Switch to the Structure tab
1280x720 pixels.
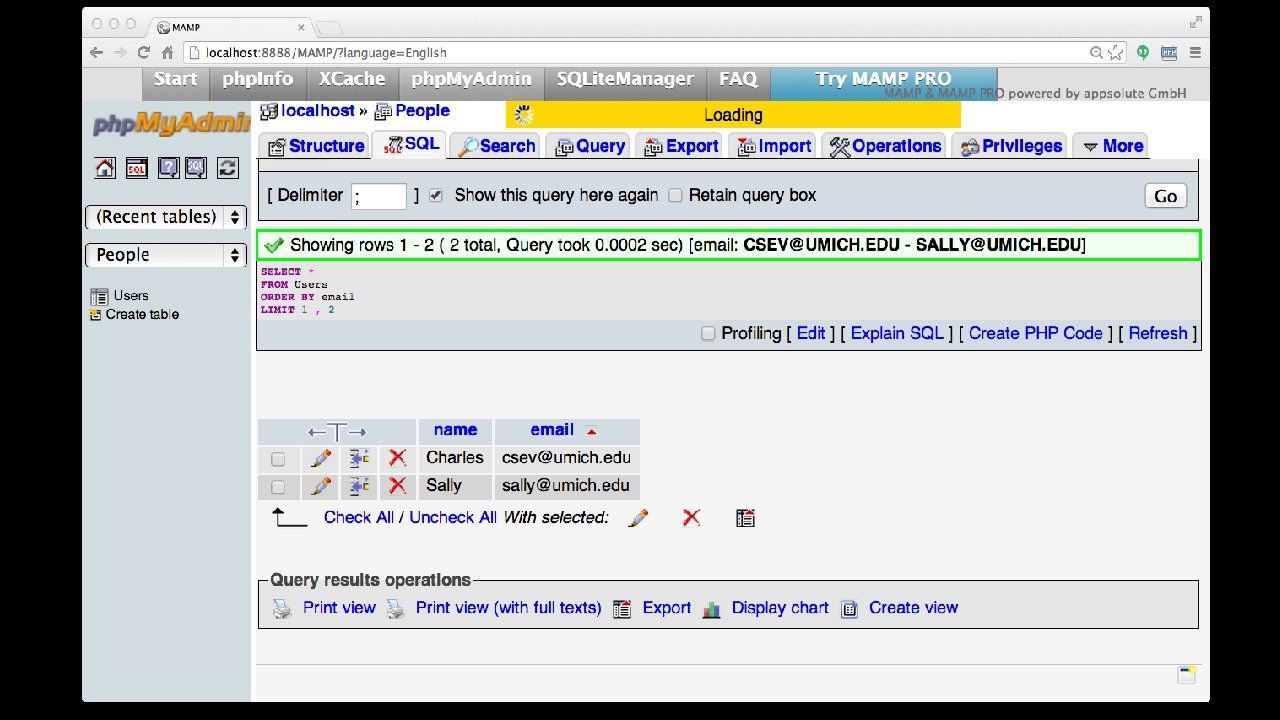point(315,146)
